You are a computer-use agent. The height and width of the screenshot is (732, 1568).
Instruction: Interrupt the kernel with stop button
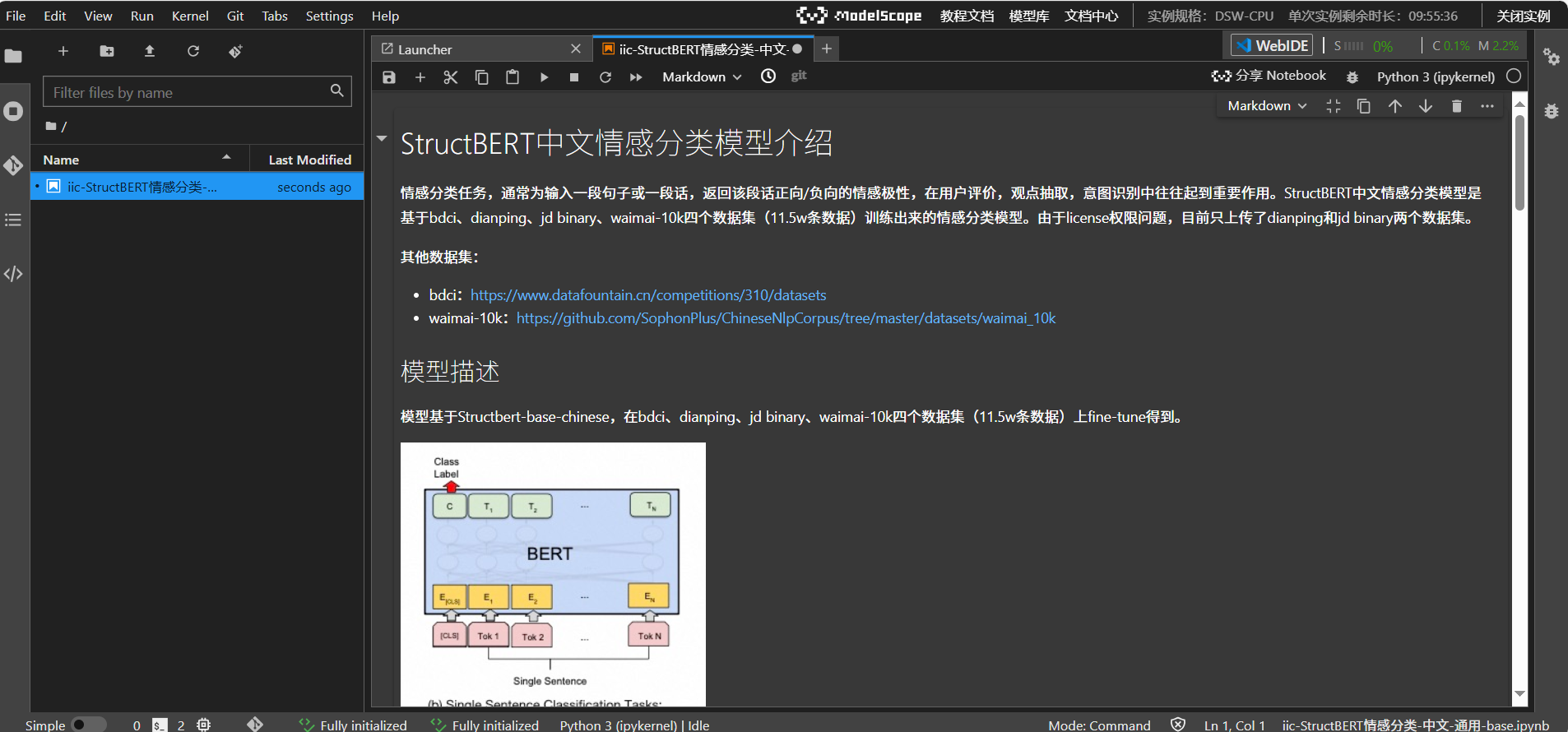pos(574,76)
